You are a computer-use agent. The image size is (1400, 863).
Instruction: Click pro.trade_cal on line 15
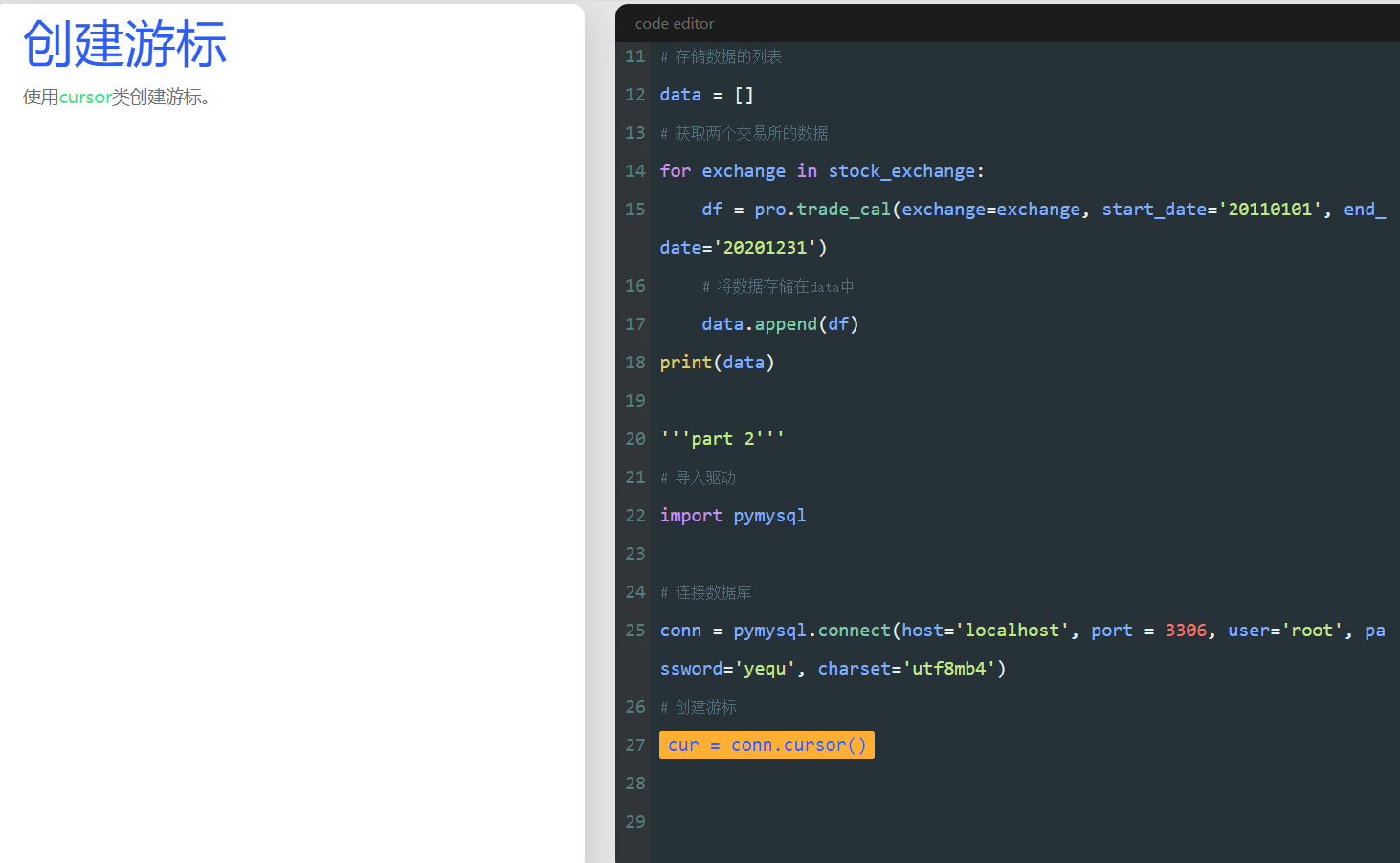pos(822,210)
